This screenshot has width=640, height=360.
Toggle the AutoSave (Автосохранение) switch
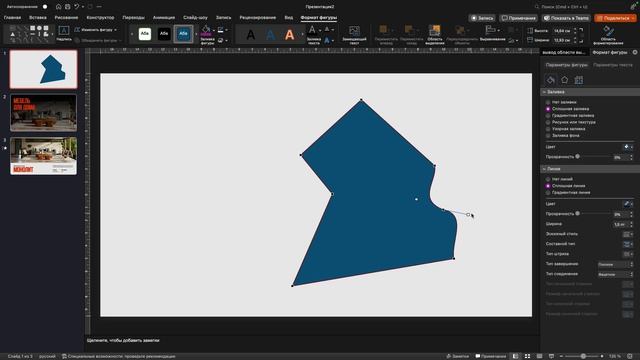click(44, 7)
